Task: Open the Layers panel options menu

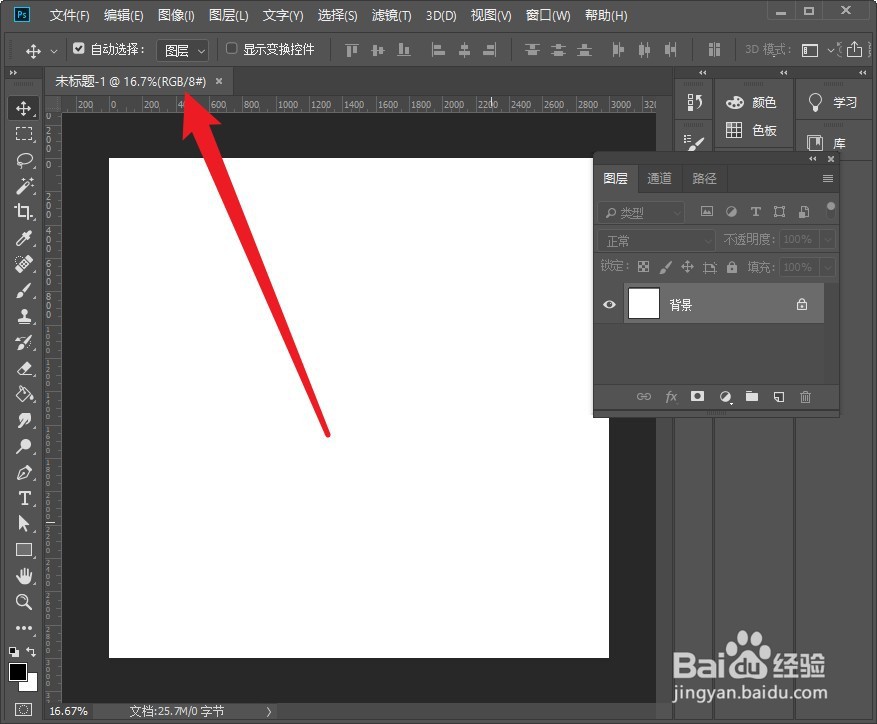Action: tap(828, 178)
